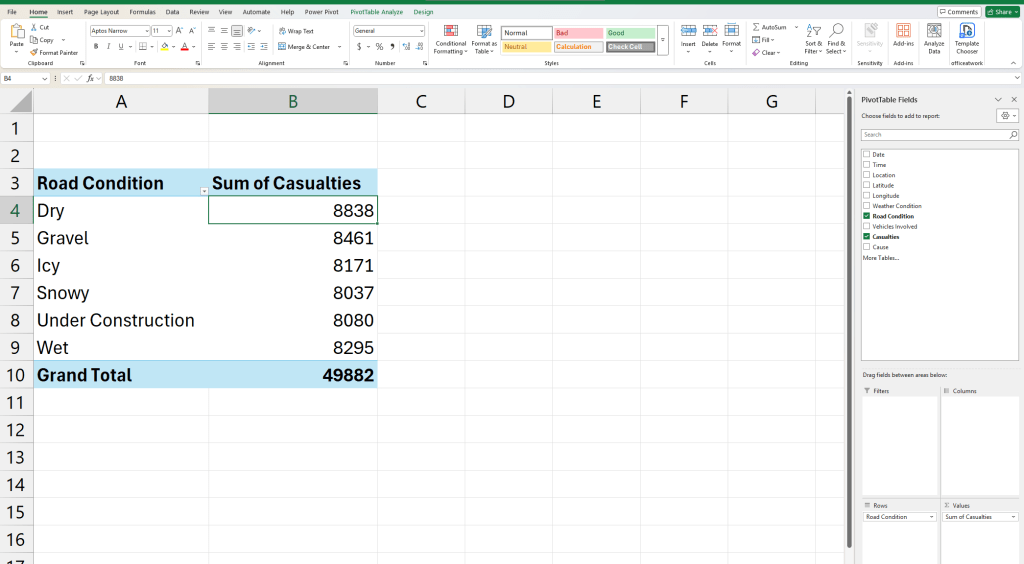Apply percent style to the selected cell
The image size is (1024, 564).
point(379,47)
